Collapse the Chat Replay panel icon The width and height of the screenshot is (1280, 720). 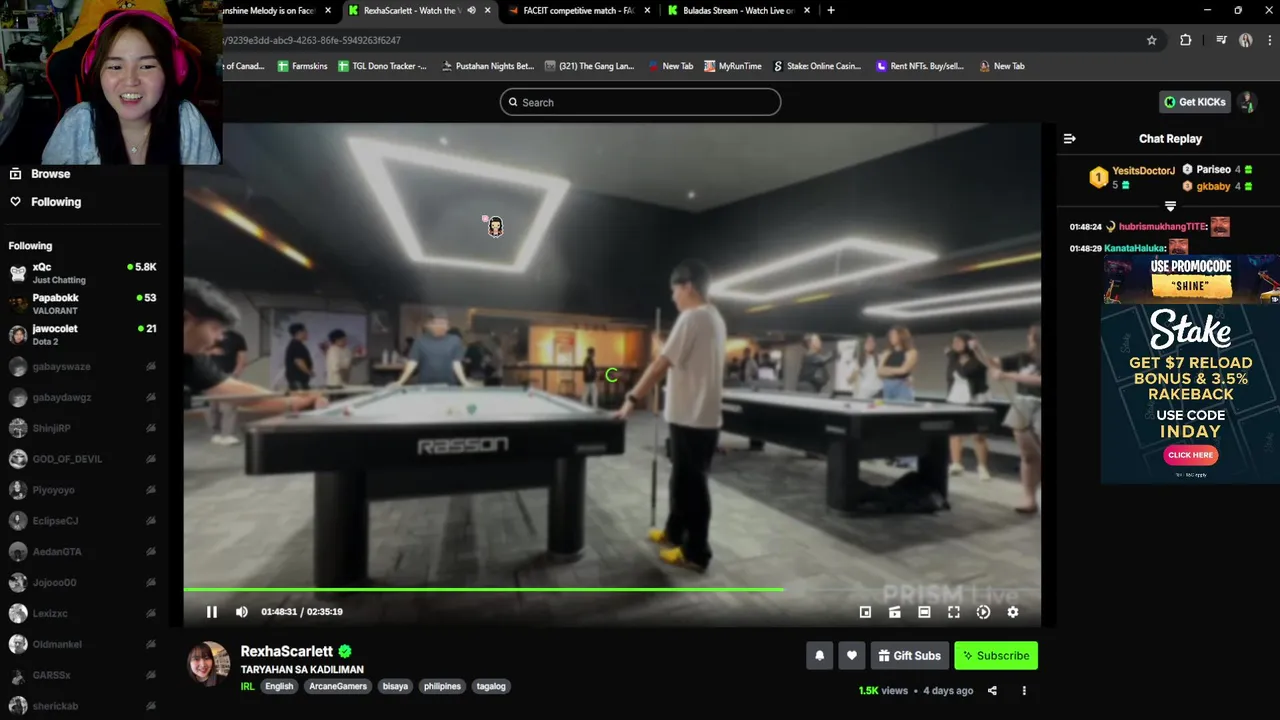1069,139
